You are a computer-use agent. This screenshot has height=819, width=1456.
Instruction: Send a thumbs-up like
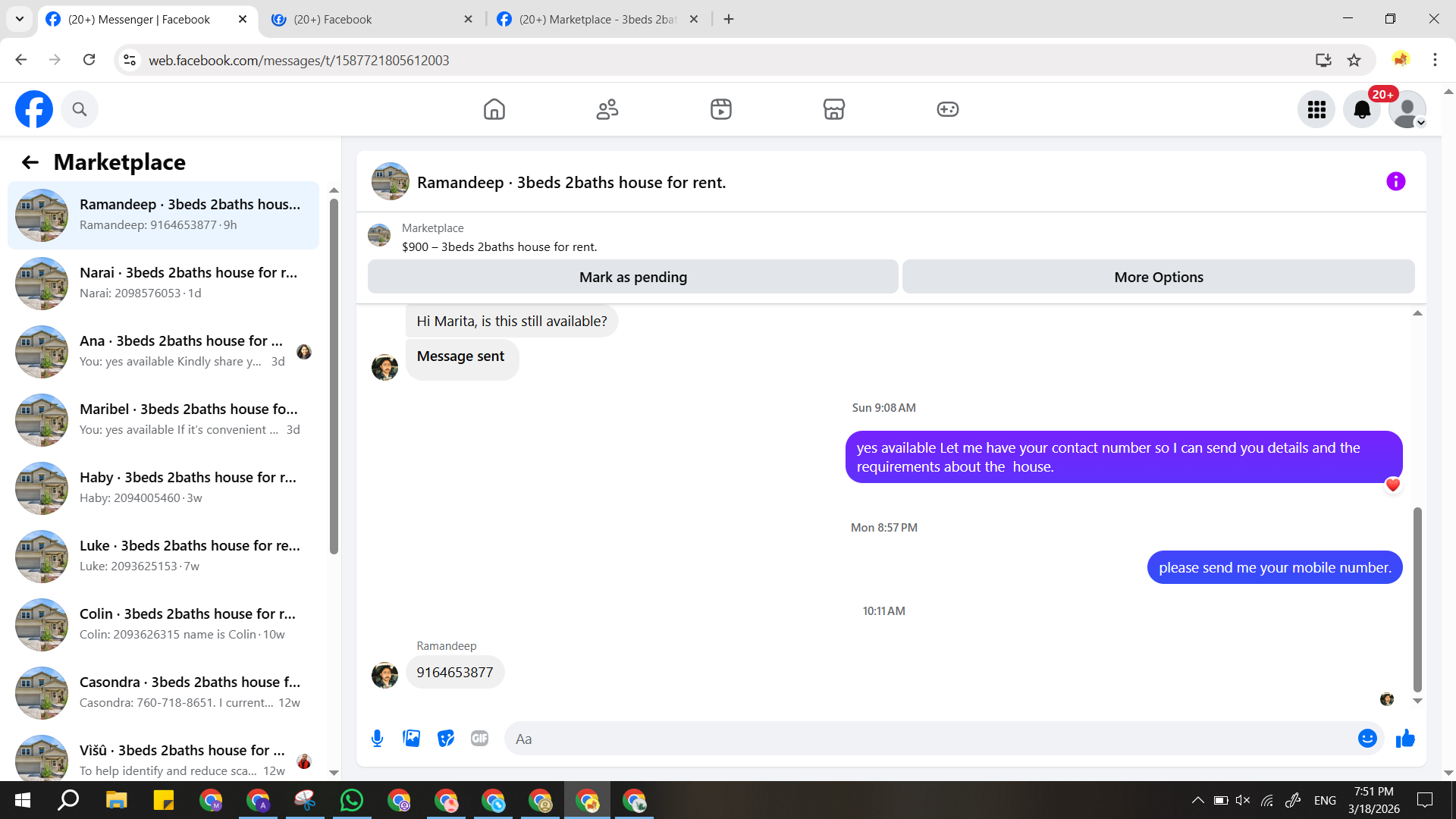(1405, 739)
